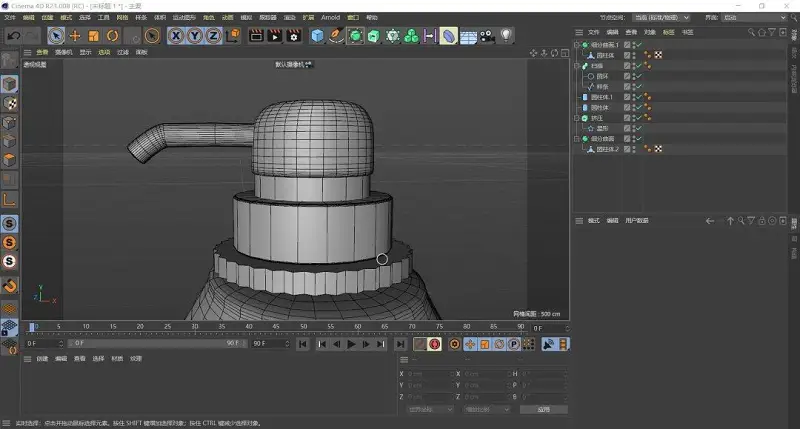Select the Live Selection tool
Image resolution: width=800 pixels, height=429 pixels.
pyautogui.click(x=56, y=36)
